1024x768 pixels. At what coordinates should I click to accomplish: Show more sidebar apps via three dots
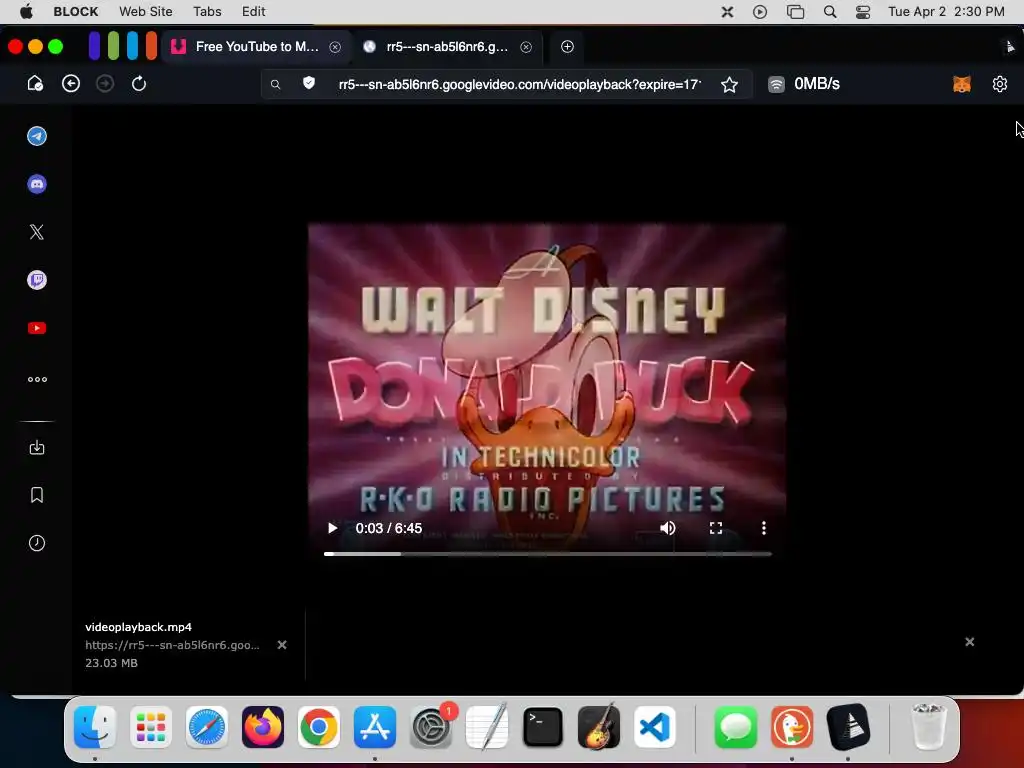click(x=37, y=379)
